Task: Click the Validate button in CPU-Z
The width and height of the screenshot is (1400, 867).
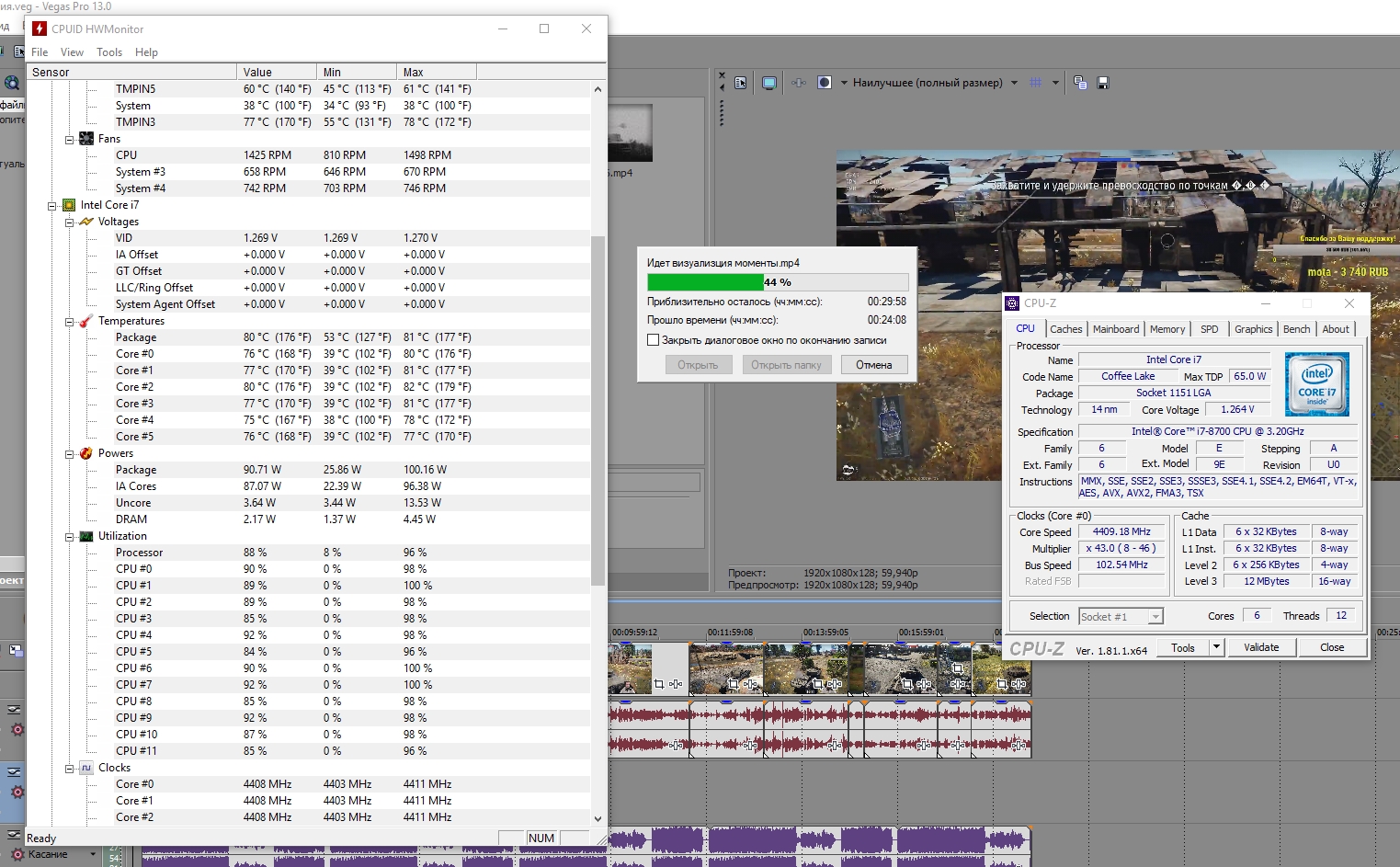Action: click(1260, 647)
